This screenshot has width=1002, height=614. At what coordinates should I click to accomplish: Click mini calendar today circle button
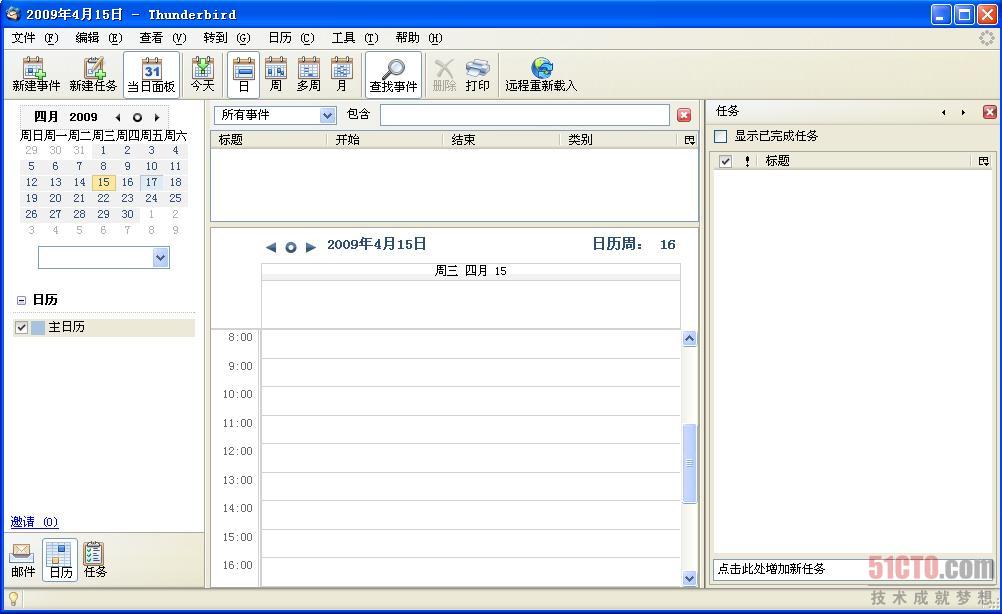click(x=137, y=118)
